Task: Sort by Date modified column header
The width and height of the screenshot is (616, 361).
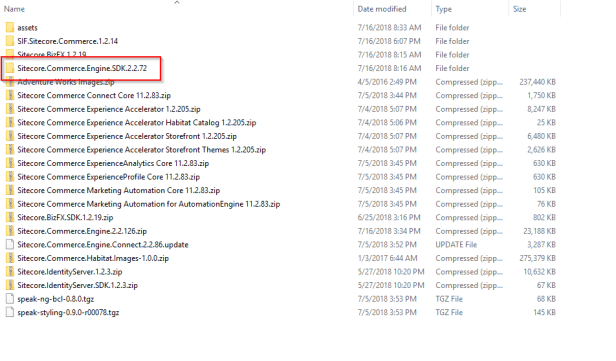Action: pyautogui.click(x=382, y=9)
